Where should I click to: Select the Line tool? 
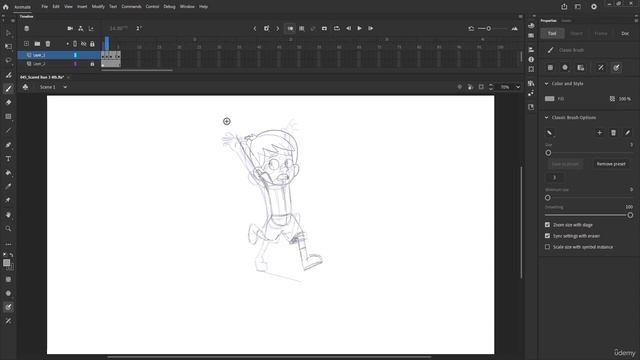[8, 131]
